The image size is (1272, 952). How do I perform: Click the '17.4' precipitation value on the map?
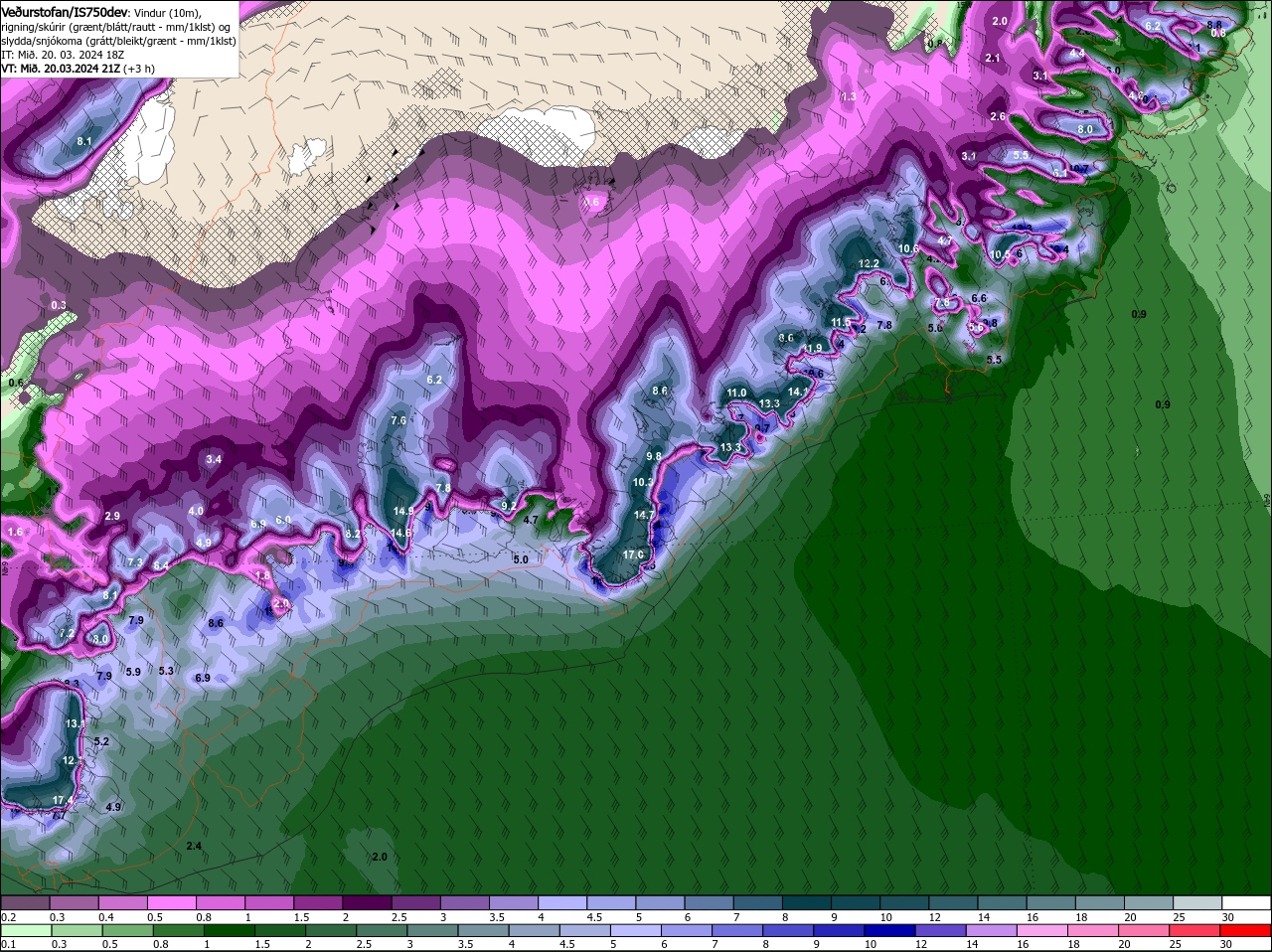click(63, 800)
